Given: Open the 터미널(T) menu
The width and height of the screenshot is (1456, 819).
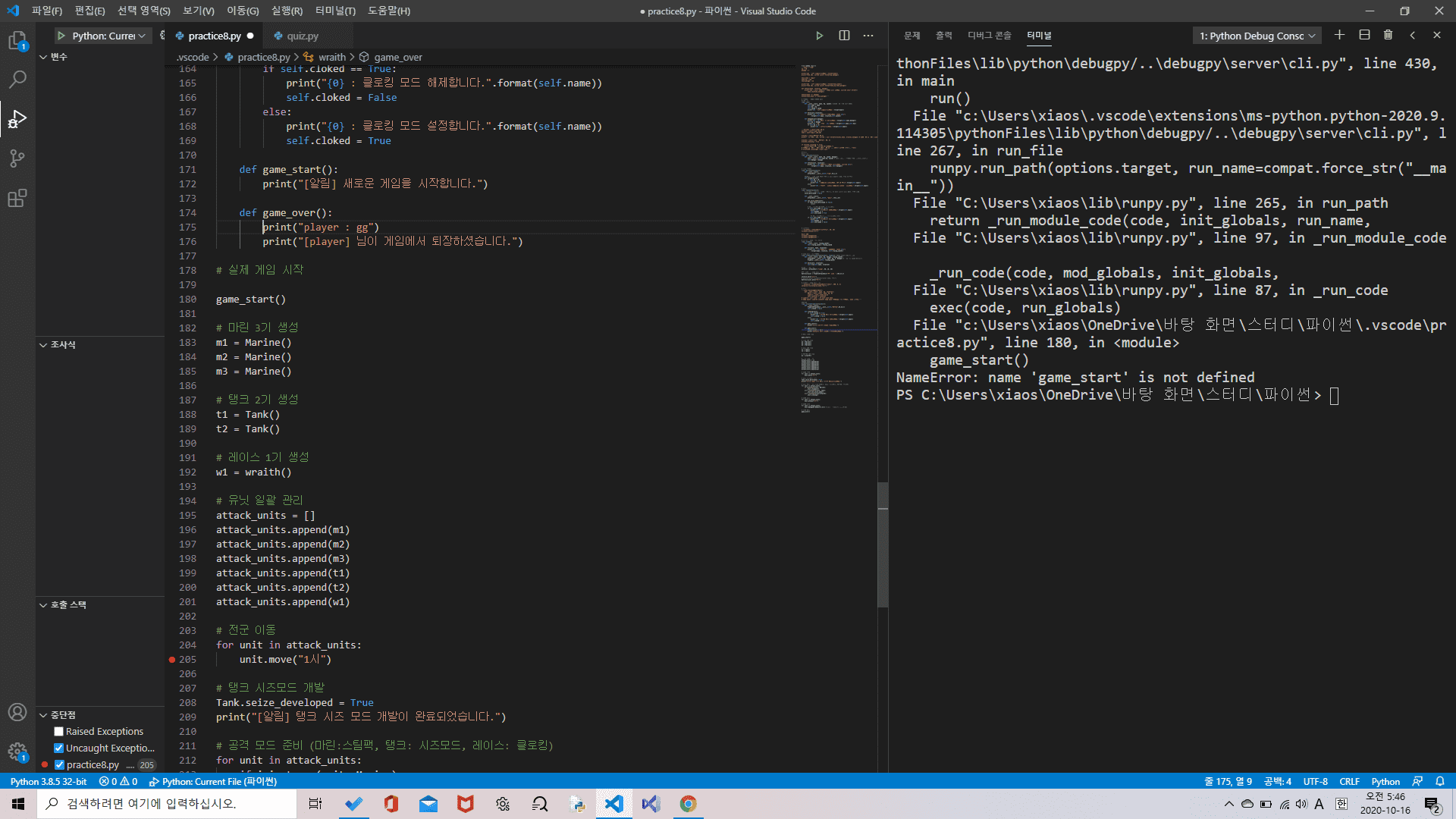Looking at the screenshot, I should pos(334,11).
